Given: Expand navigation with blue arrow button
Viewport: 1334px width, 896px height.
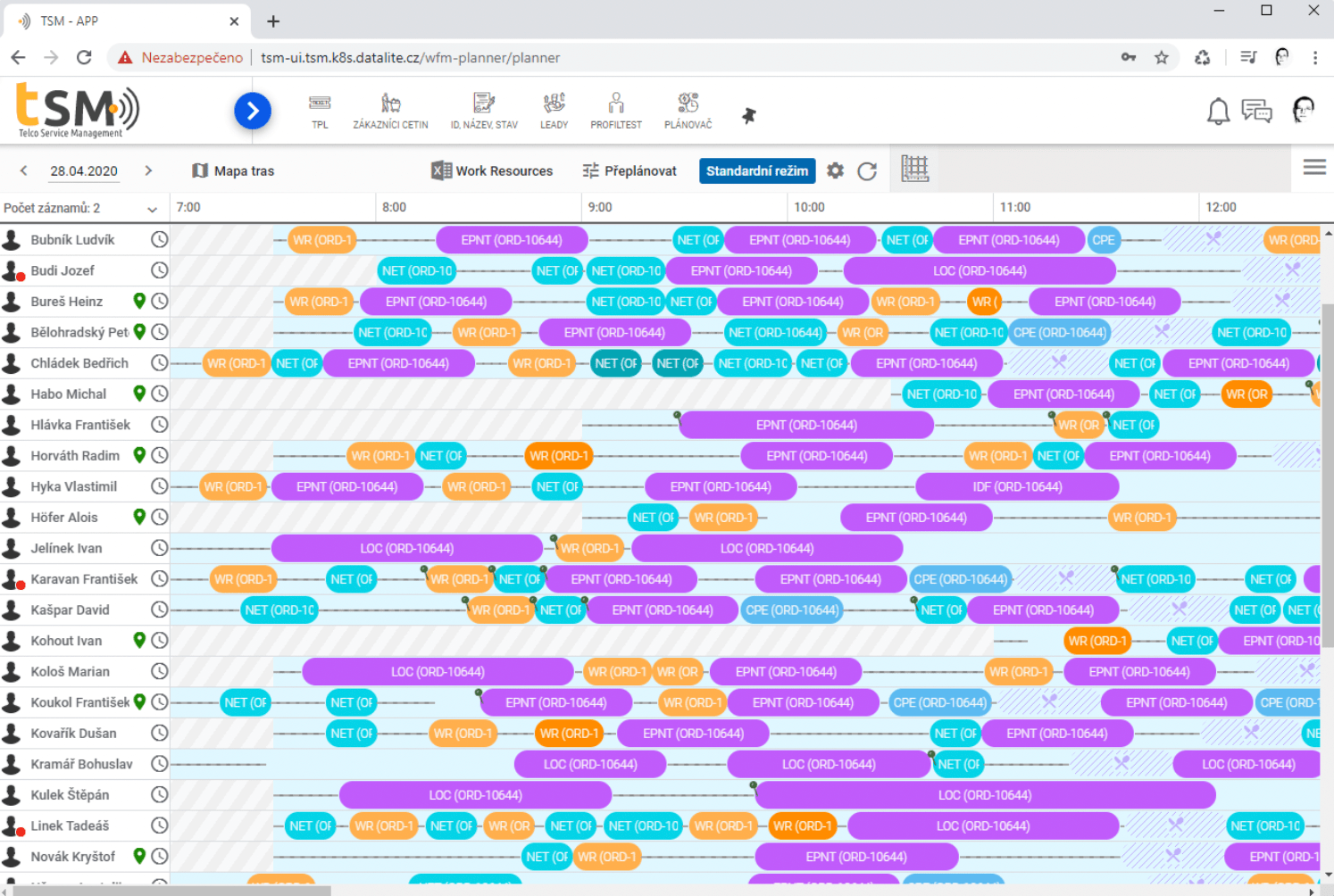Looking at the screenshot, I should tap(253, 111).
